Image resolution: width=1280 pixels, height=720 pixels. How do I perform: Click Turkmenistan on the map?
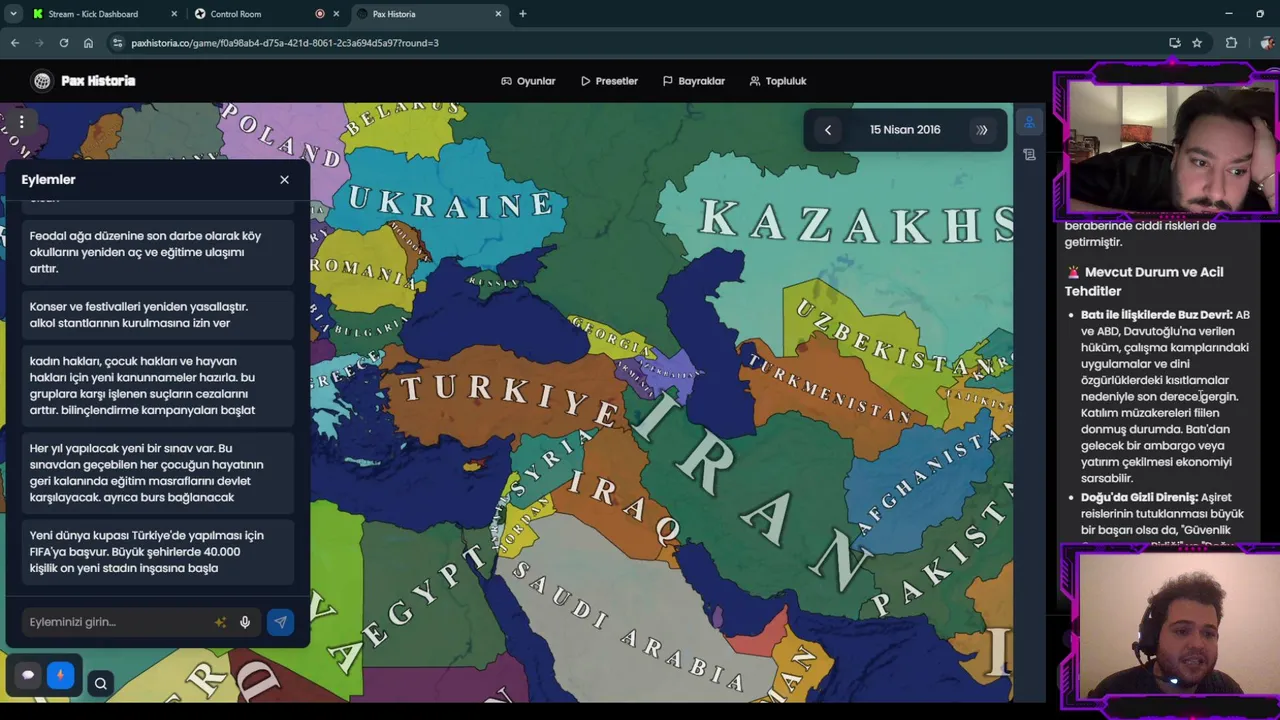tap(828, 388)
